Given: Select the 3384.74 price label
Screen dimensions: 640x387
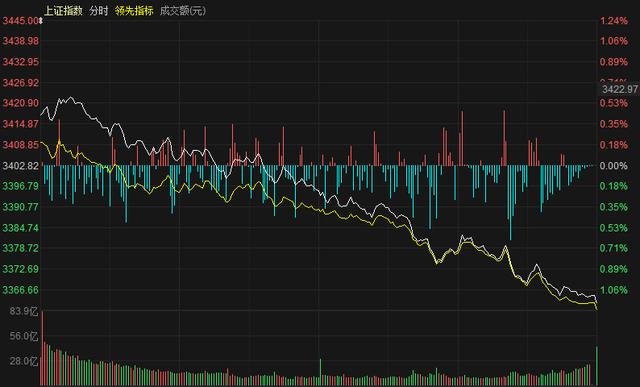Looking at the screenshot, I should pos(21,228).
